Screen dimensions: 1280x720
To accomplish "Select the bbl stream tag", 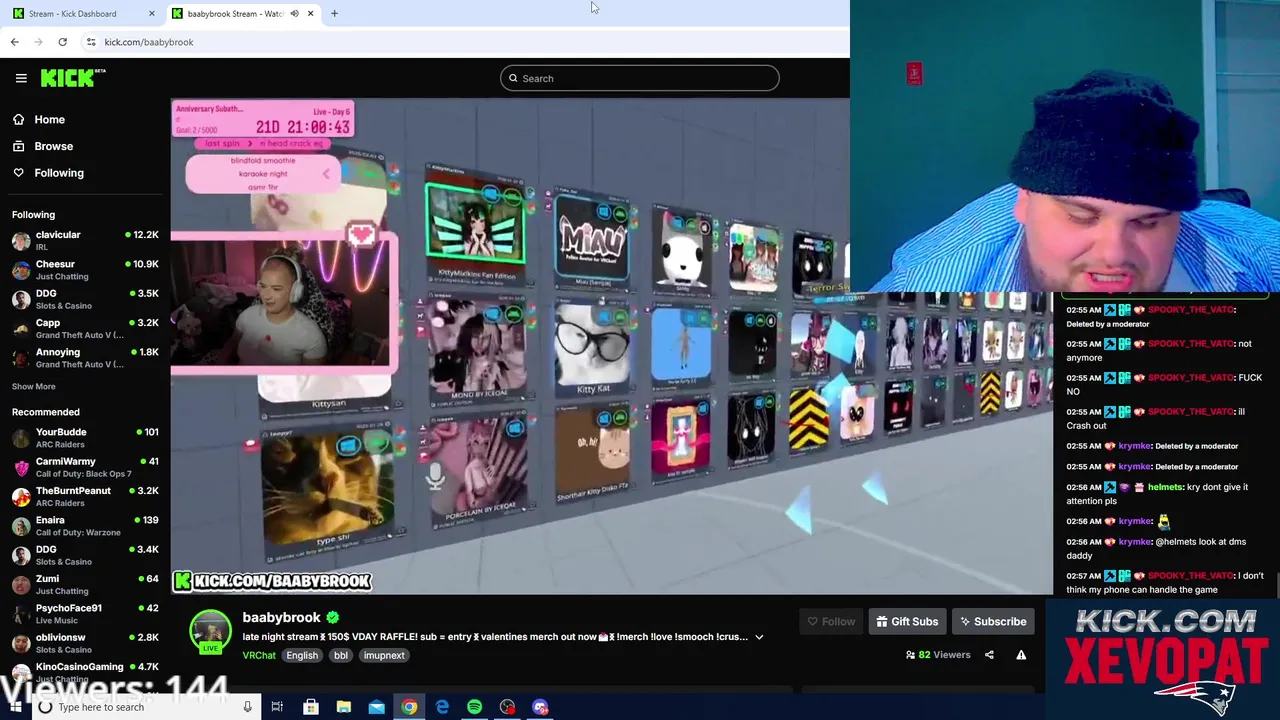I will click(x=341, y=656).
